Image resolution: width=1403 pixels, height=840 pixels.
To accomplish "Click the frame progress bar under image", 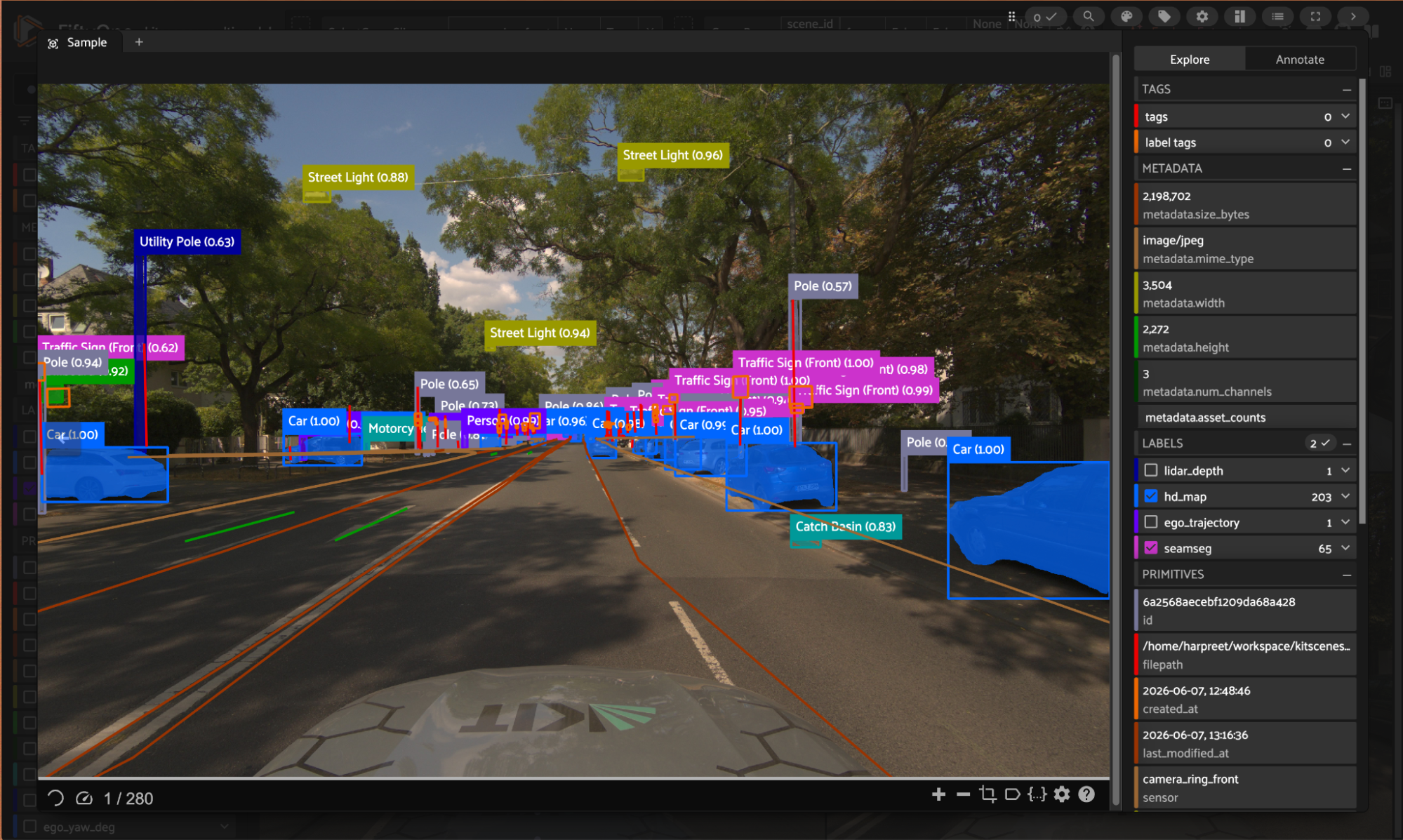I will tap(573, 779).
